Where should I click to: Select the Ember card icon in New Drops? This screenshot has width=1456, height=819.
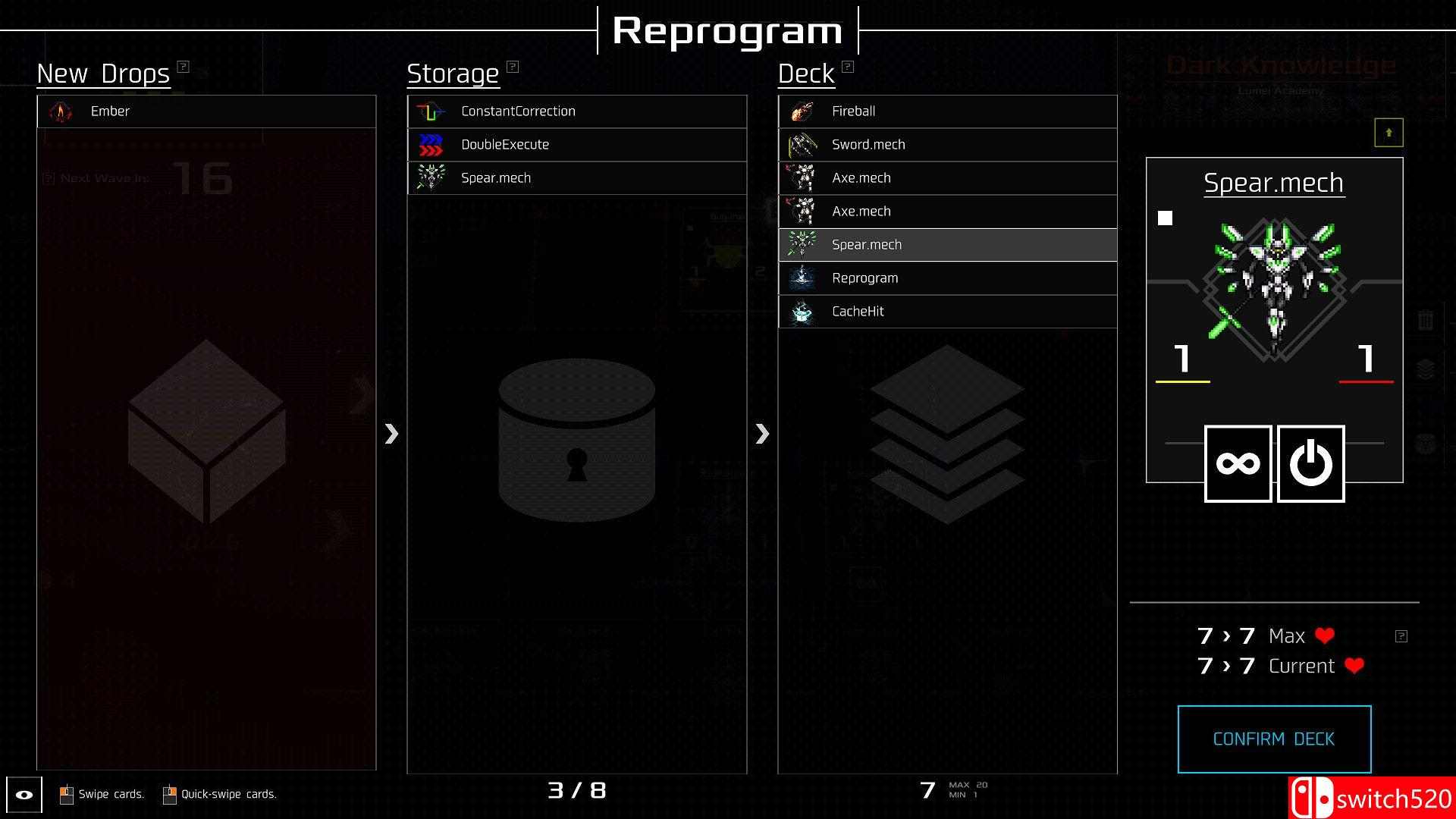pos(62,110)
